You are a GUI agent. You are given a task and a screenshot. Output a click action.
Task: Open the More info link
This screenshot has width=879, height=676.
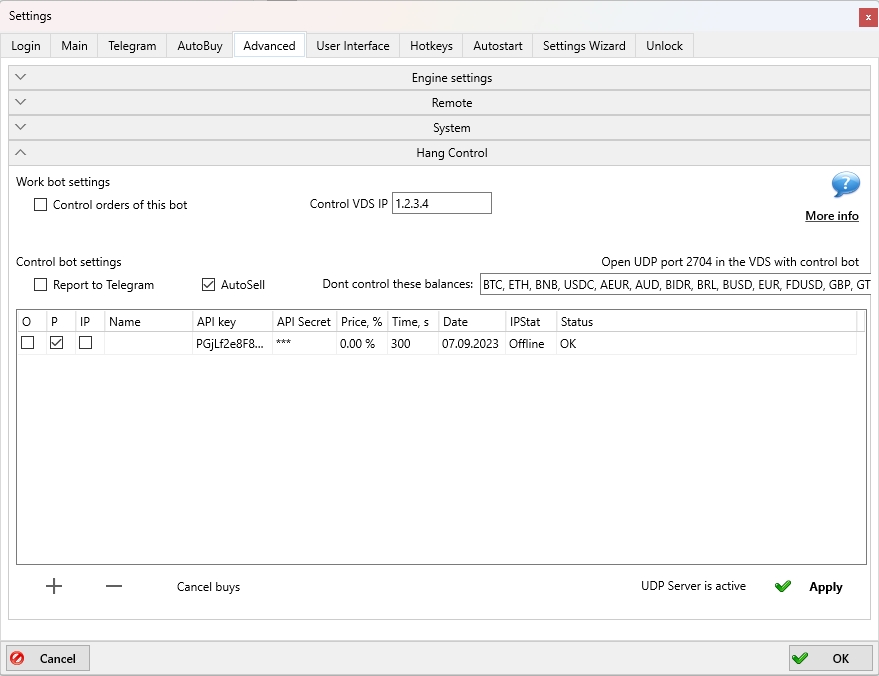[831, 216]
